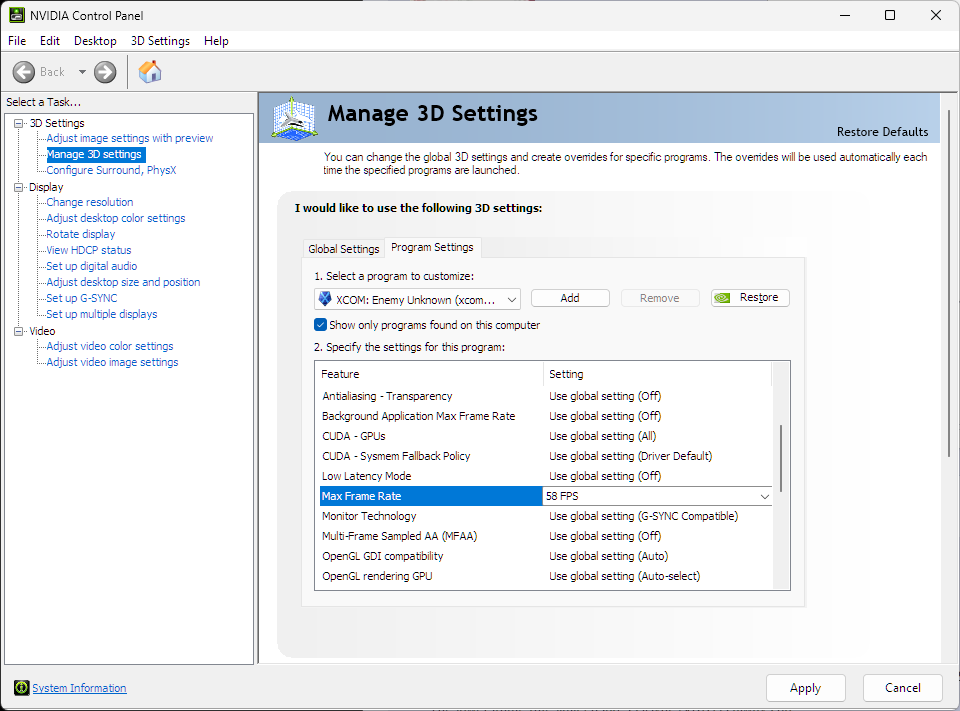Click Monitor Technology G-SYNC Compatible setting value
960x711 pixels.
click(x=643, y=516)
